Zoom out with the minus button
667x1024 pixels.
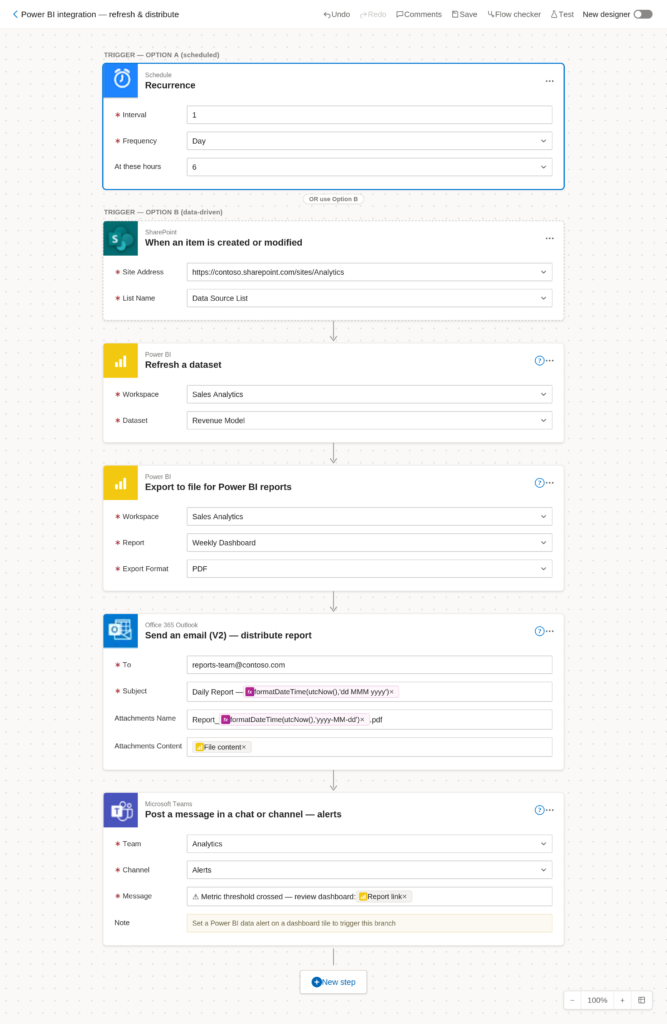coord(572,1000)
